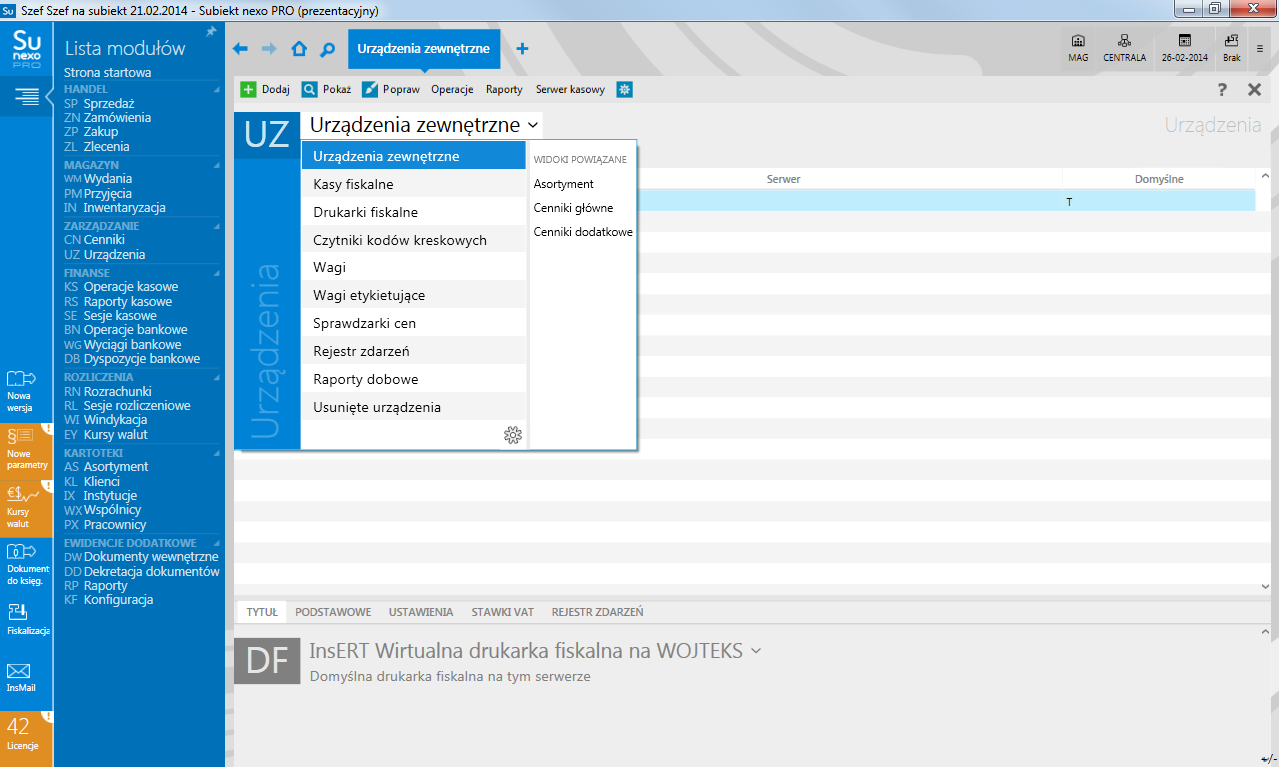The image size is (1279, 767).
Task: Collapse the HANDEL module group
Action: 216,89
